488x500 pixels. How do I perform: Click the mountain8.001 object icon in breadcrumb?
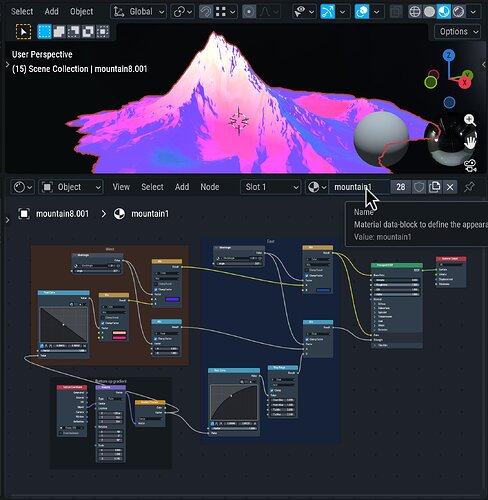[24, 214]
